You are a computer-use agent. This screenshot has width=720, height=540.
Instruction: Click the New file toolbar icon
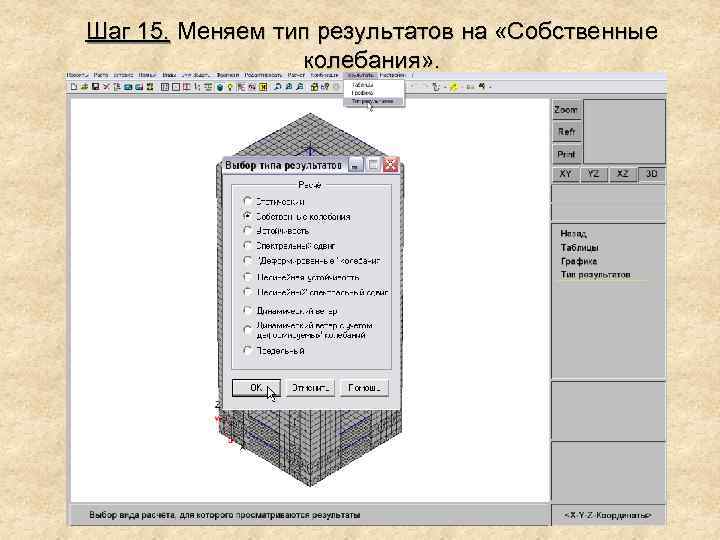click(74, 86)
